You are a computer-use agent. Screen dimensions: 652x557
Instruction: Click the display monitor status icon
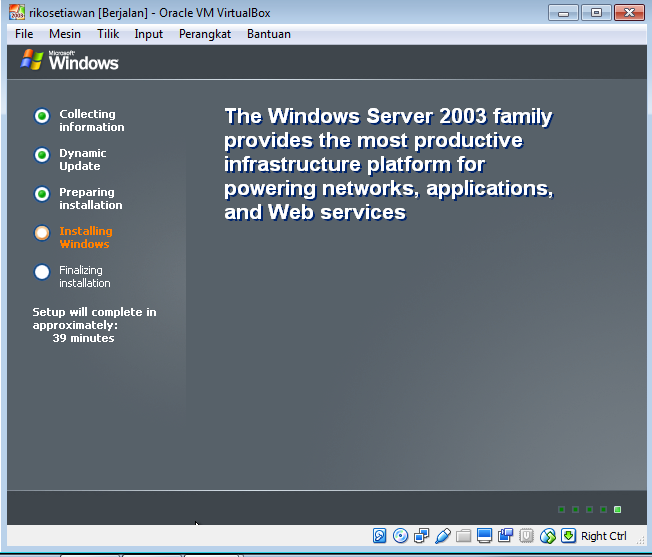click(484, 536)
